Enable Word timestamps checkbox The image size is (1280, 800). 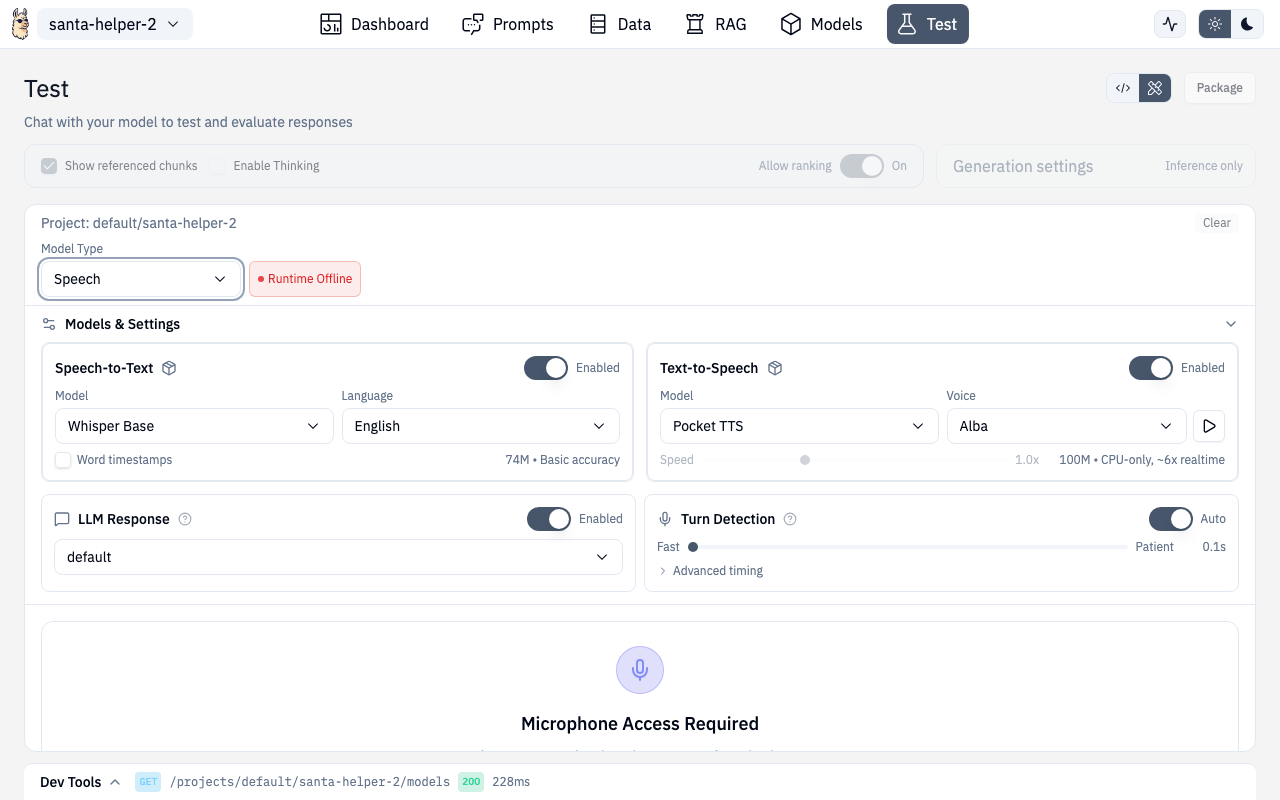click(x=63, y=460)
